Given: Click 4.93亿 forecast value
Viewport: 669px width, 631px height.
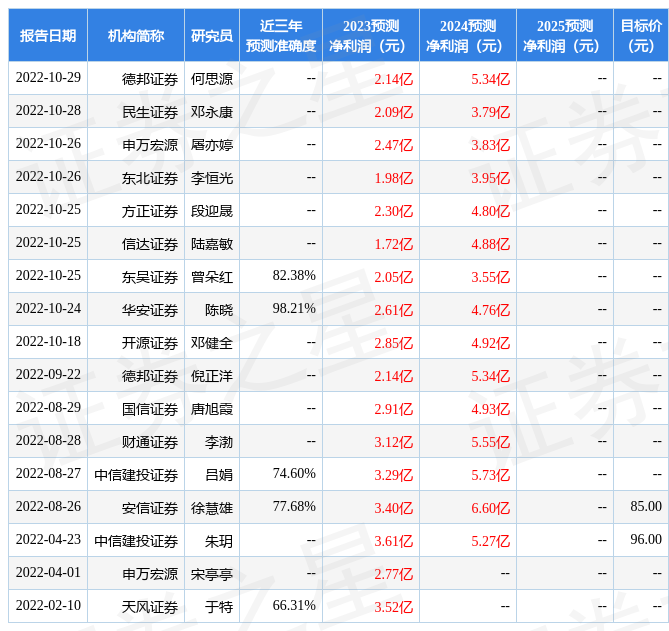Looking at the screenshot, I should click(x=491, y=409).
